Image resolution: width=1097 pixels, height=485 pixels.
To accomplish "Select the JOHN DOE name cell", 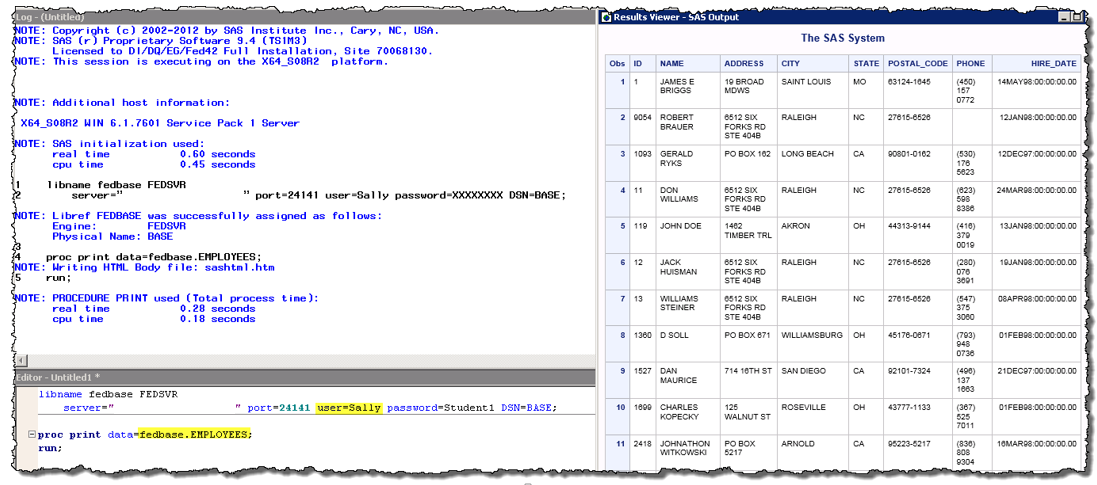I will (680, 227).
